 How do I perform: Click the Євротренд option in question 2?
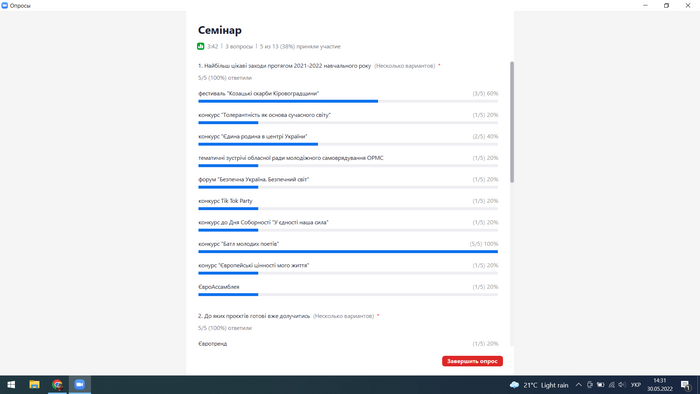click(212, 344)
